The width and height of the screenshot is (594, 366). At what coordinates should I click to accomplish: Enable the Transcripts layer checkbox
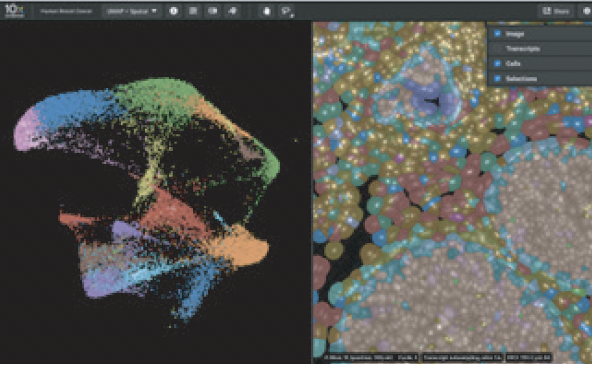point(497,48)
